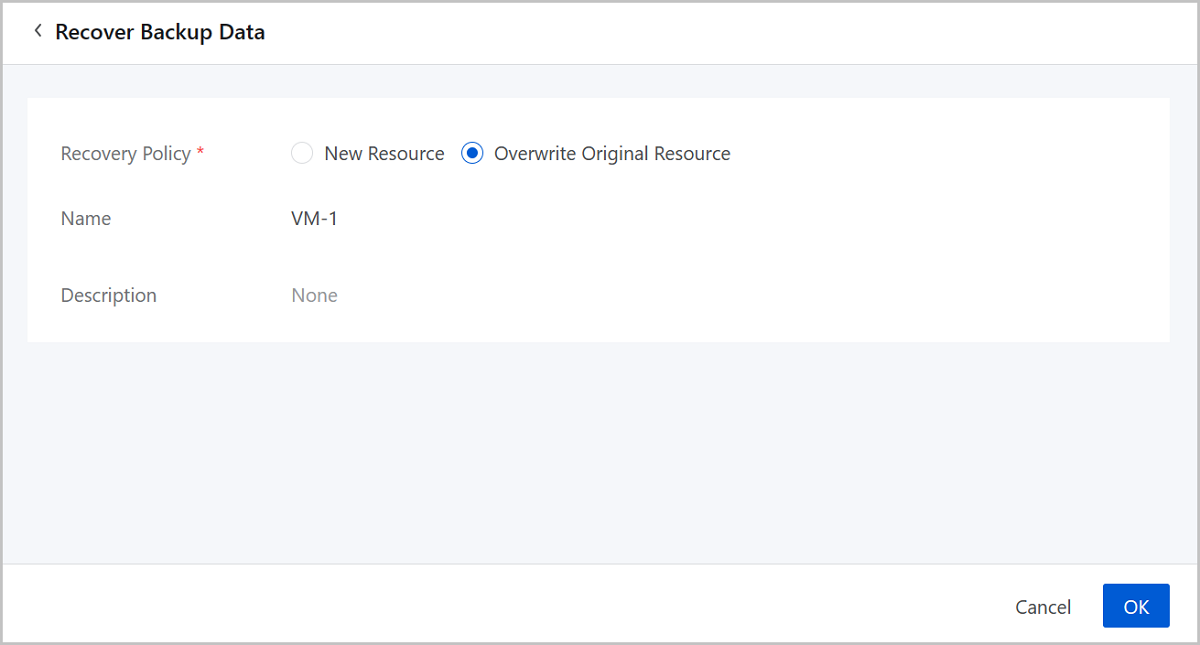Click the None description value
The height and width of the screenshot is (645, 1200).
314,295
